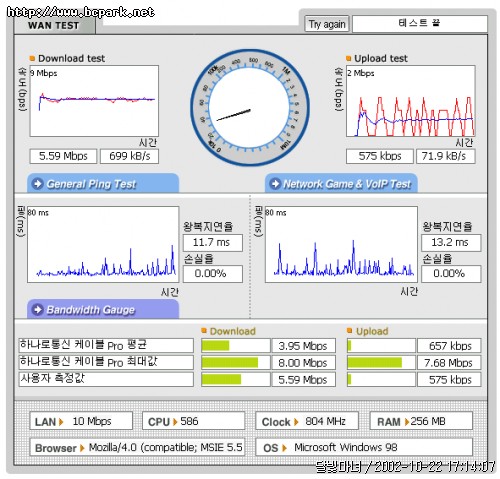The width and height of the screenshot is (500, 479).
Task: Click the Network Game & VoIP arrow icon
Action: click(x=275, y=183)
